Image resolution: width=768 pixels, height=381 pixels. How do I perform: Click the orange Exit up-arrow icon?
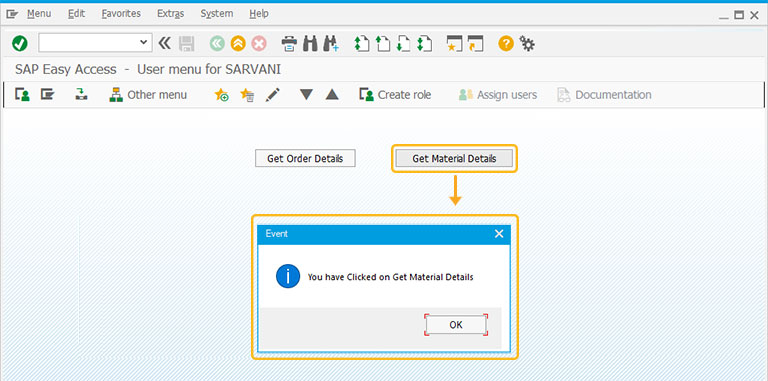pyautogui.click(x=238, y=44)
